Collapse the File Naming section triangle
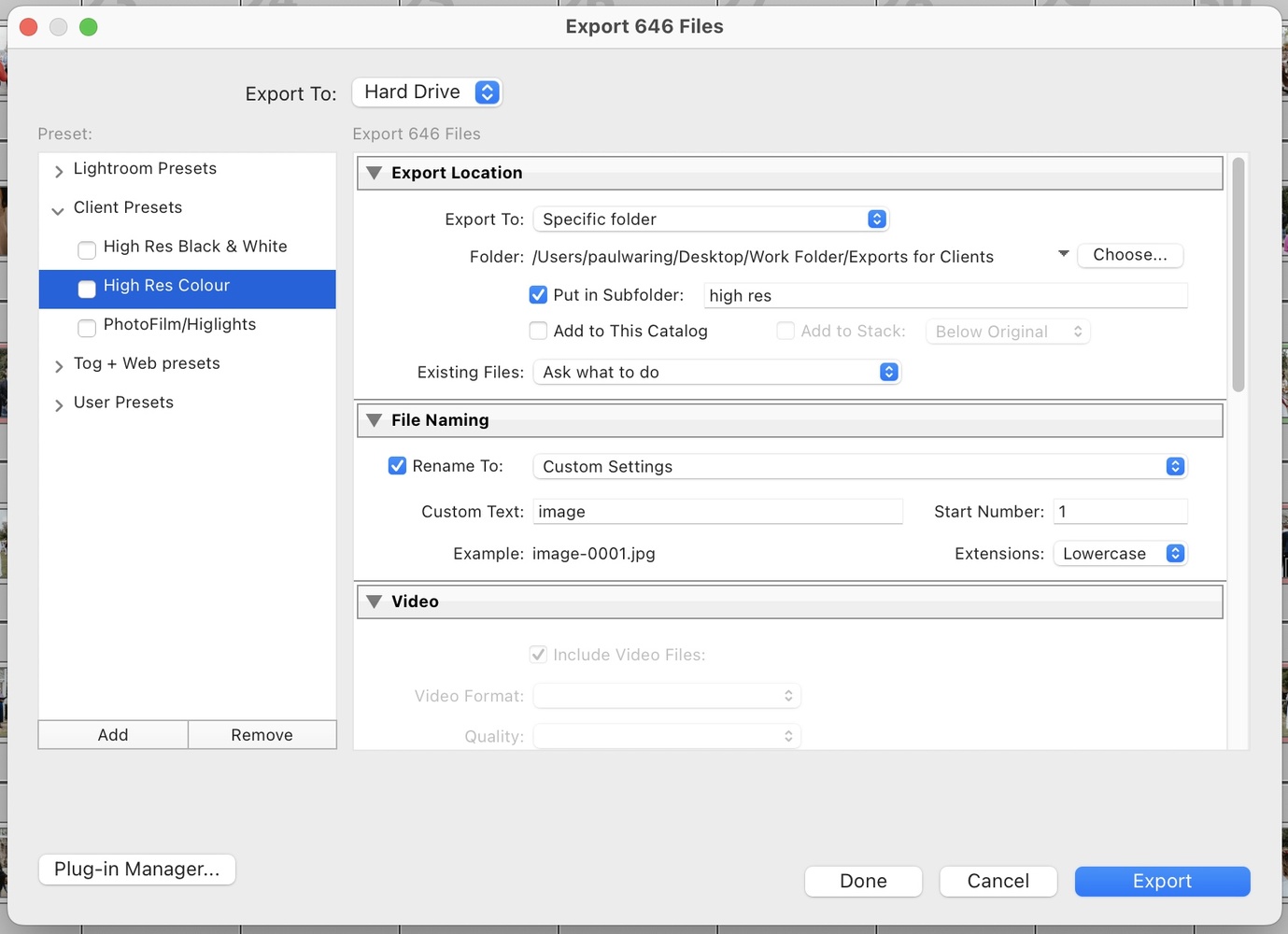Image resolution: width=1288 pixels, height=934 pixels. 375,420
